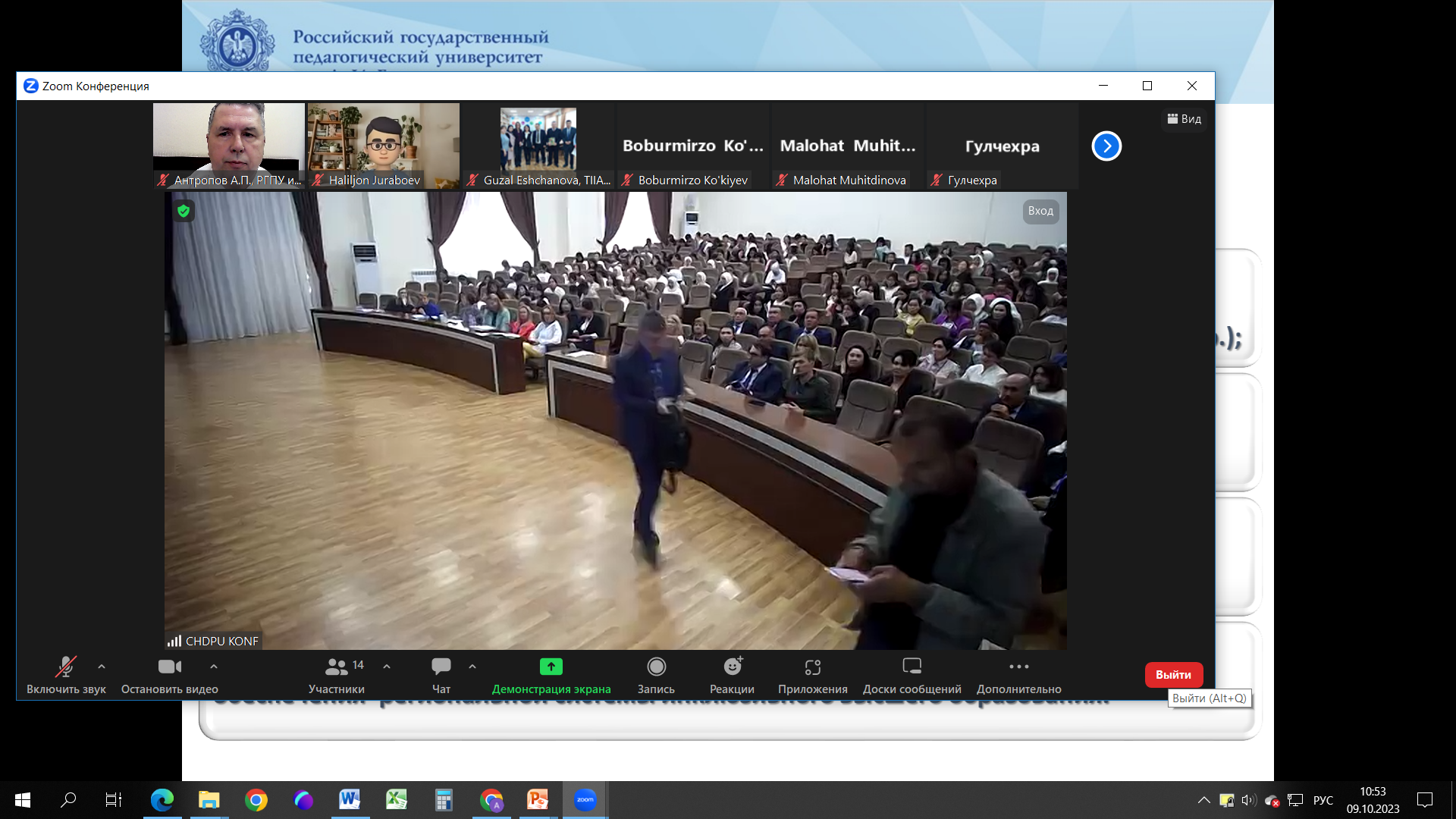
Task: Unmute microphone with Включить звук
Action: coord(66,675)
